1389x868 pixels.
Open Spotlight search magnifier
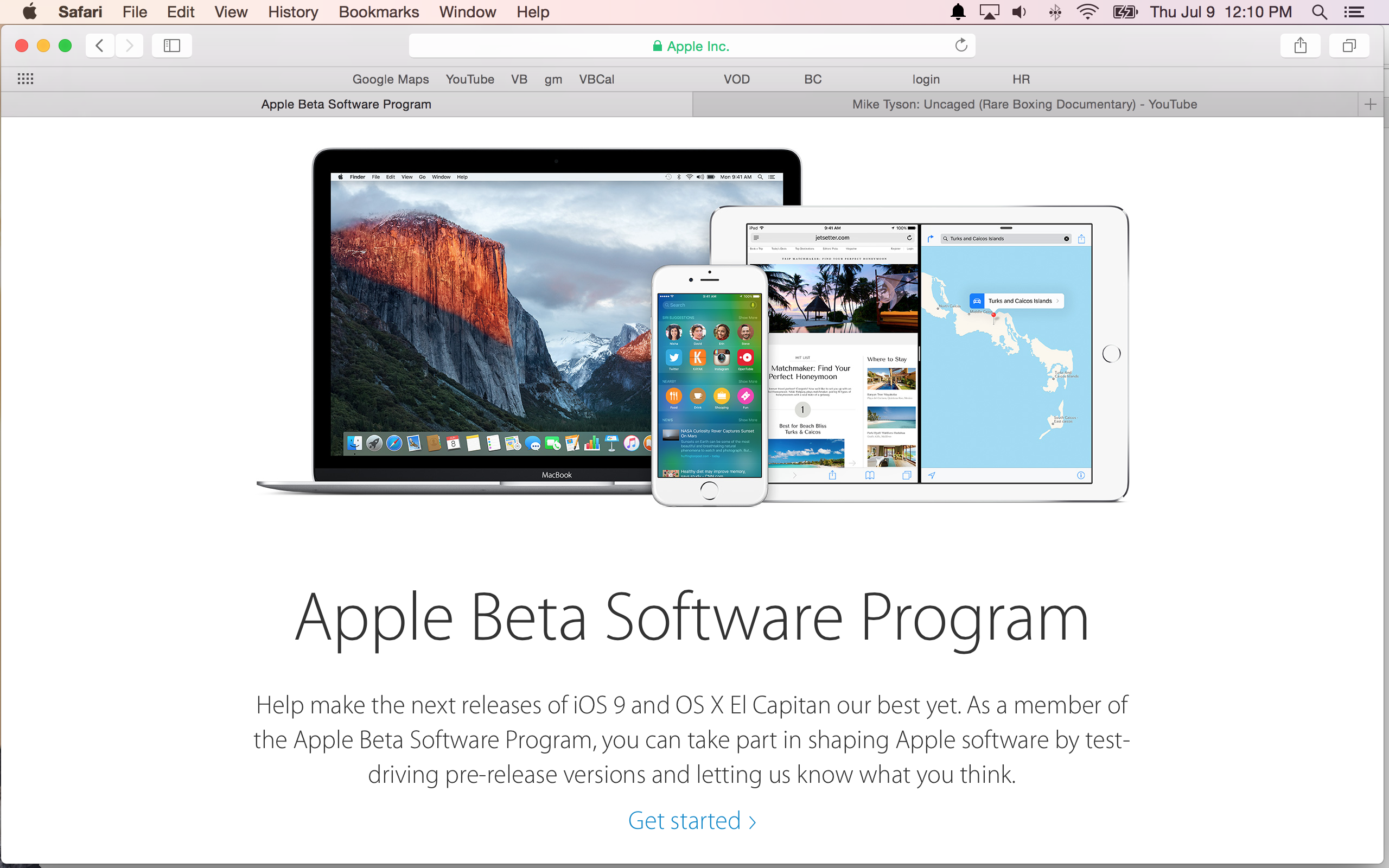[1320, 12]
